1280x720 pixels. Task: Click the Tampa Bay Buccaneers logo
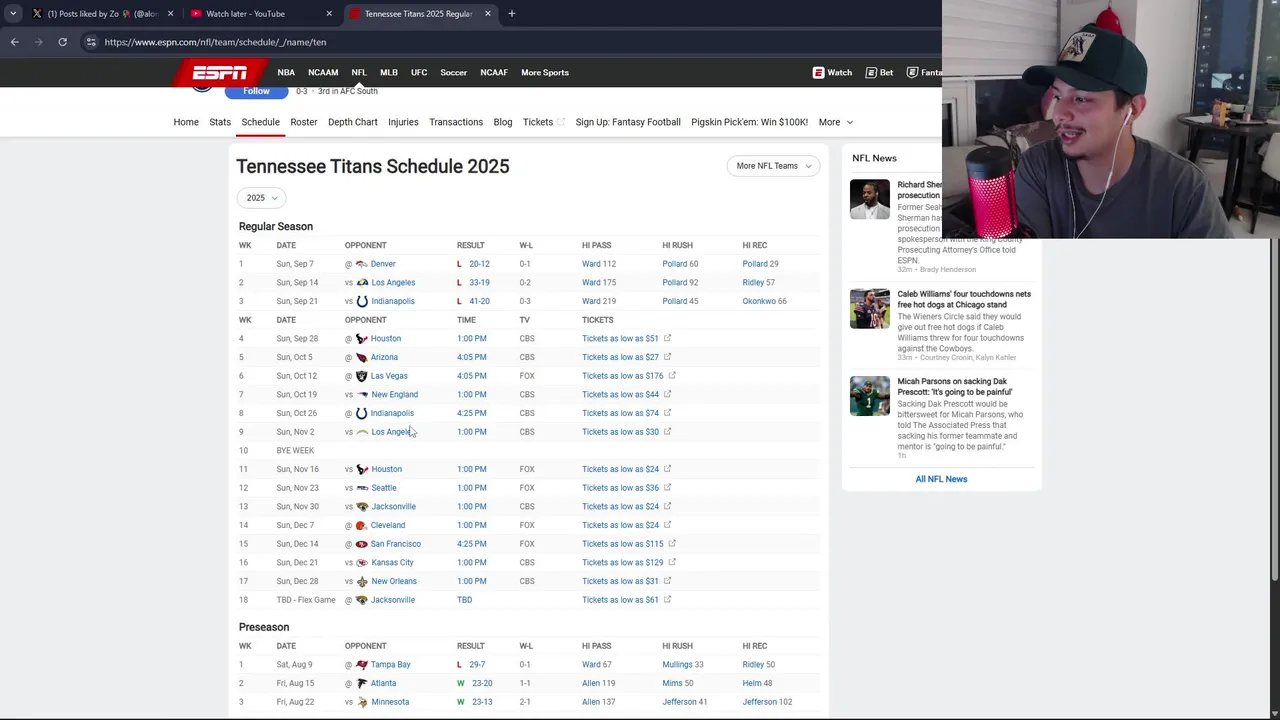362,664
